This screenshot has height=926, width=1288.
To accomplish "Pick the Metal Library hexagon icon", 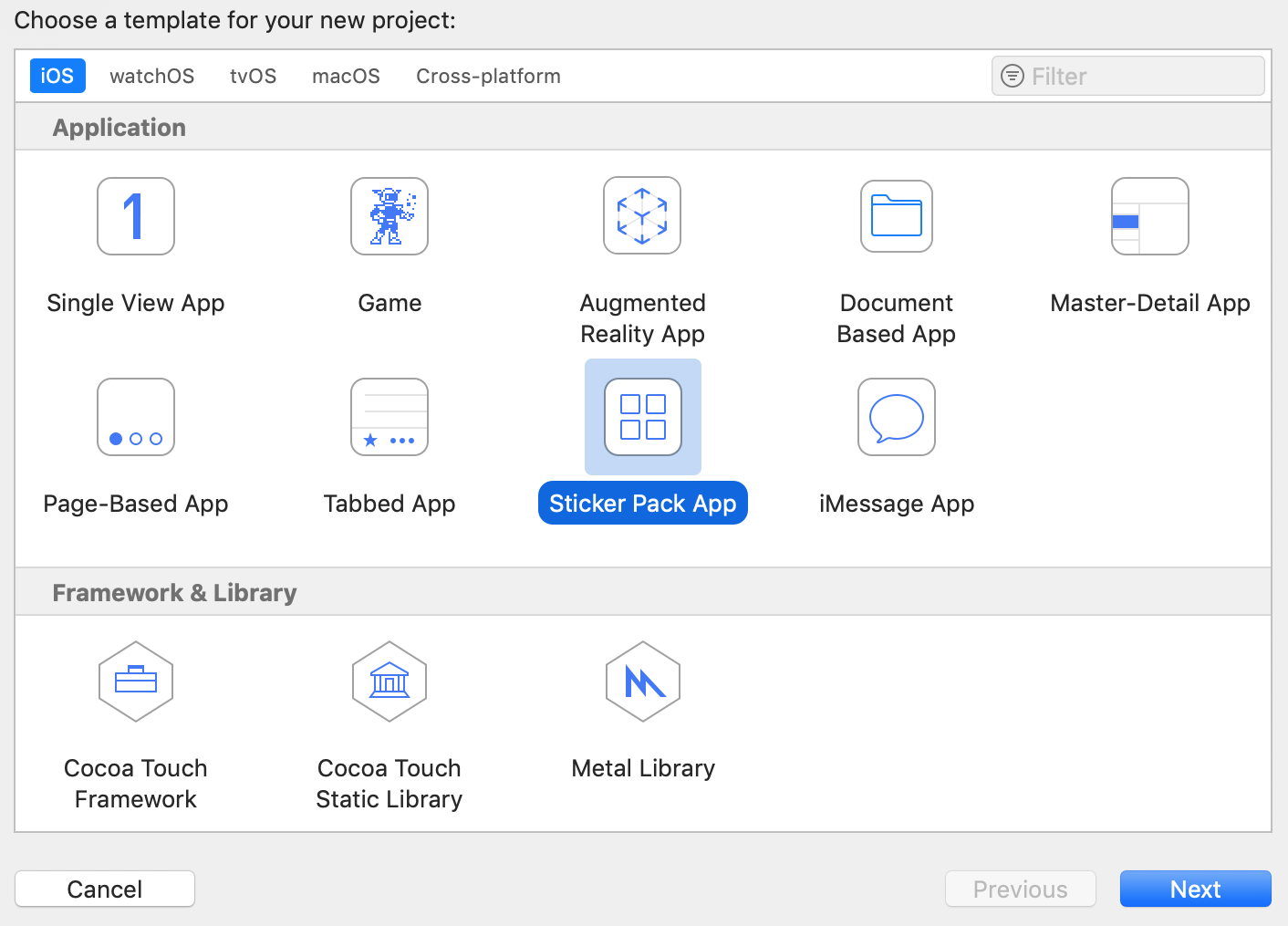I will coord(643,681).
